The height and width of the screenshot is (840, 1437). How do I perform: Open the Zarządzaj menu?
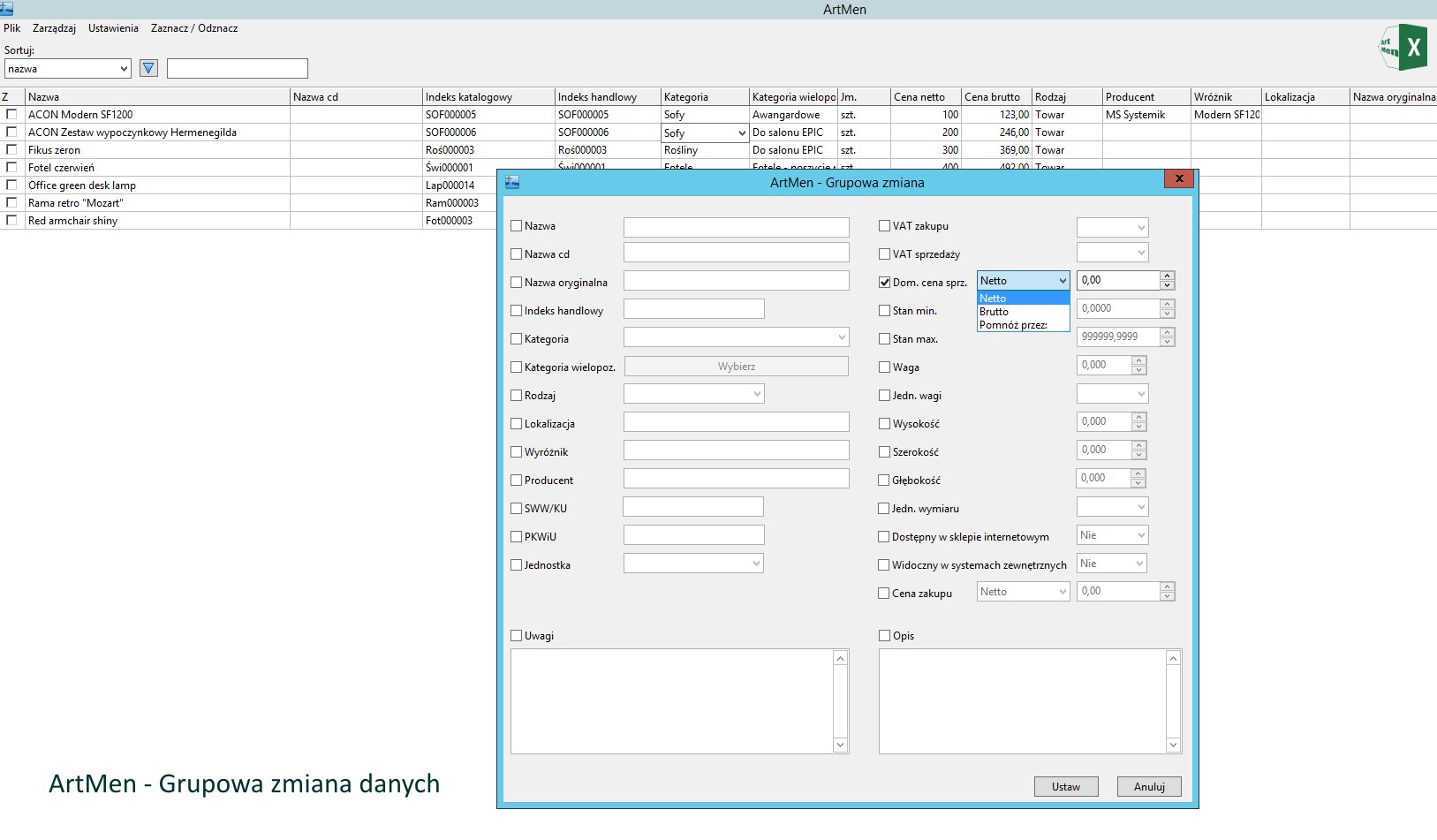(x=54, y=28)
